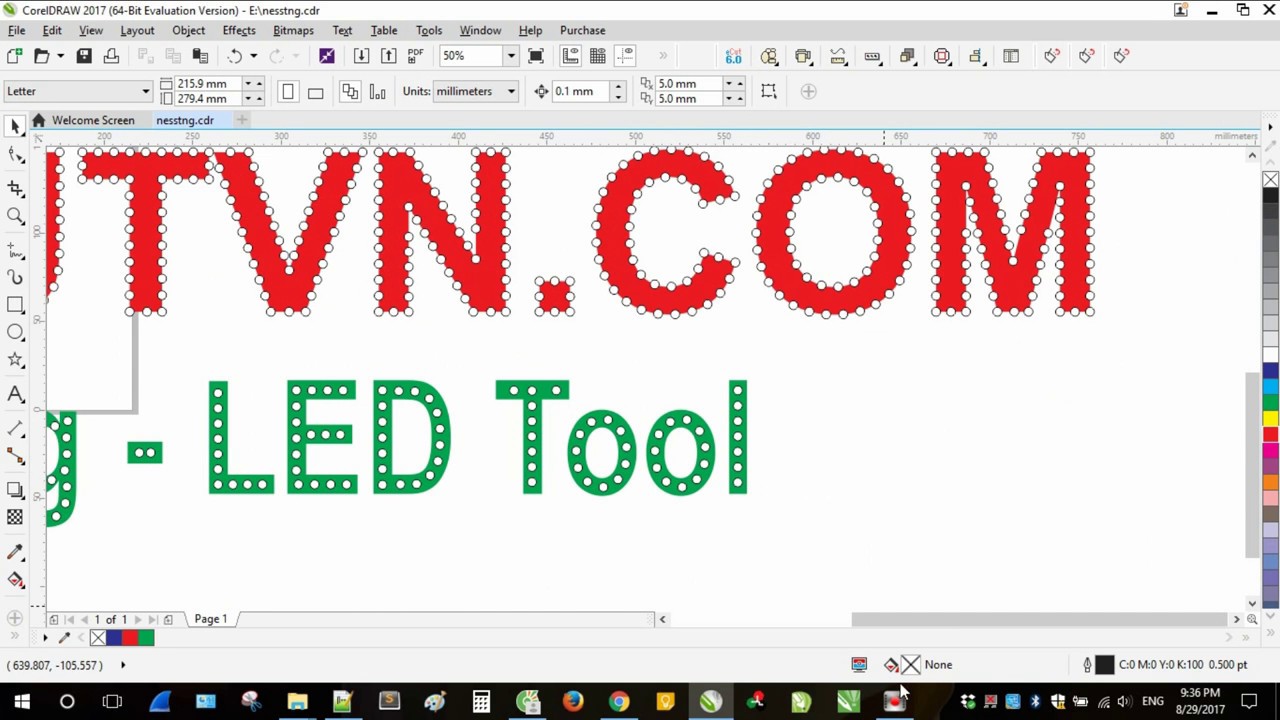Pick the red swatch in color palette
The height and width of the screenshot is (720, 1280).
pos(1271,434)
